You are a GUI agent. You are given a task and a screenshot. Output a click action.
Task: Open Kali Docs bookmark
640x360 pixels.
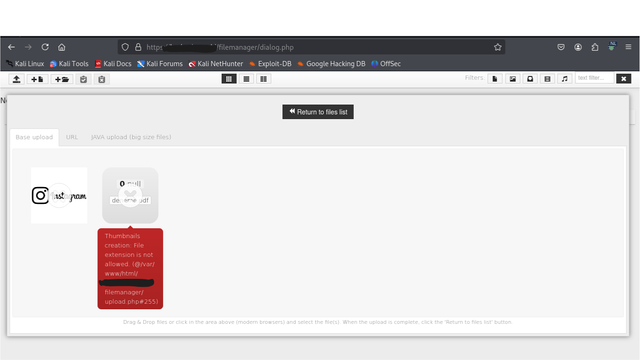(x=113, y=64)
